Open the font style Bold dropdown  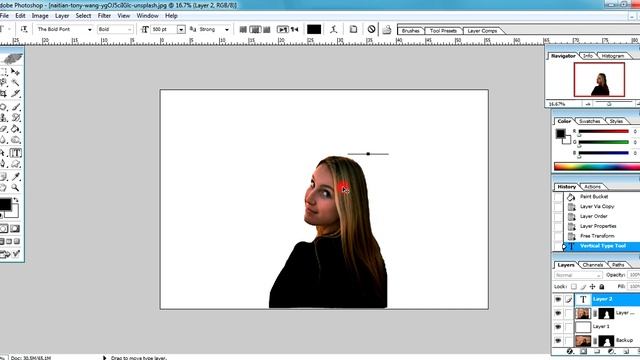(129, 29)
